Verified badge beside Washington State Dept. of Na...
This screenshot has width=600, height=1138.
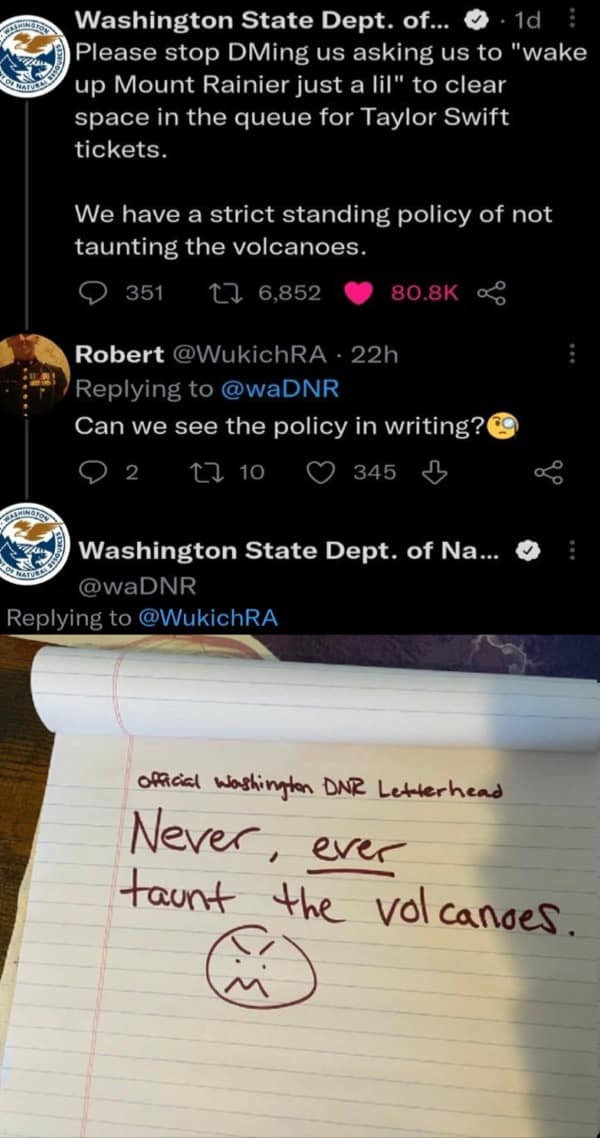pyautogui.click(x=526, y=552)
